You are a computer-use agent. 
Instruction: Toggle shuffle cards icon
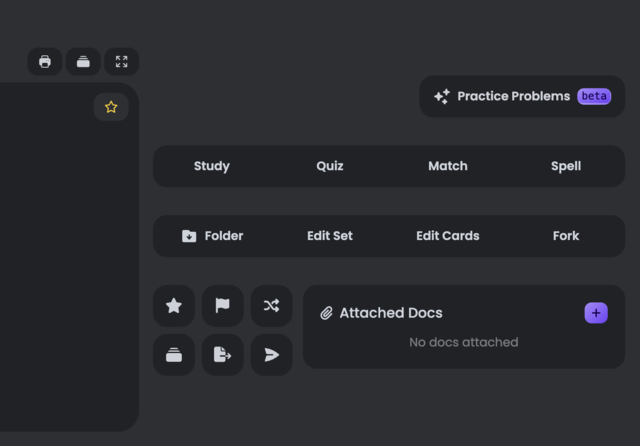[271, 306]
